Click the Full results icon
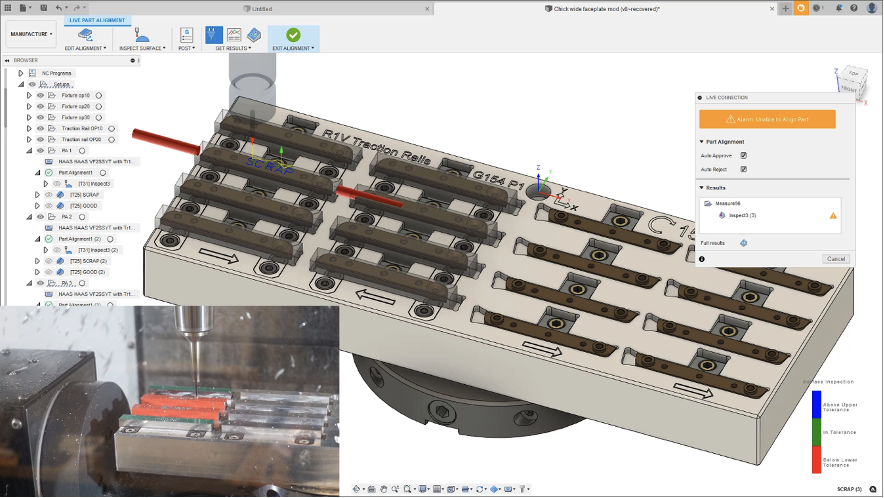Image resolution: width=884 pixels, height=498 pixels. coord(744,243)
